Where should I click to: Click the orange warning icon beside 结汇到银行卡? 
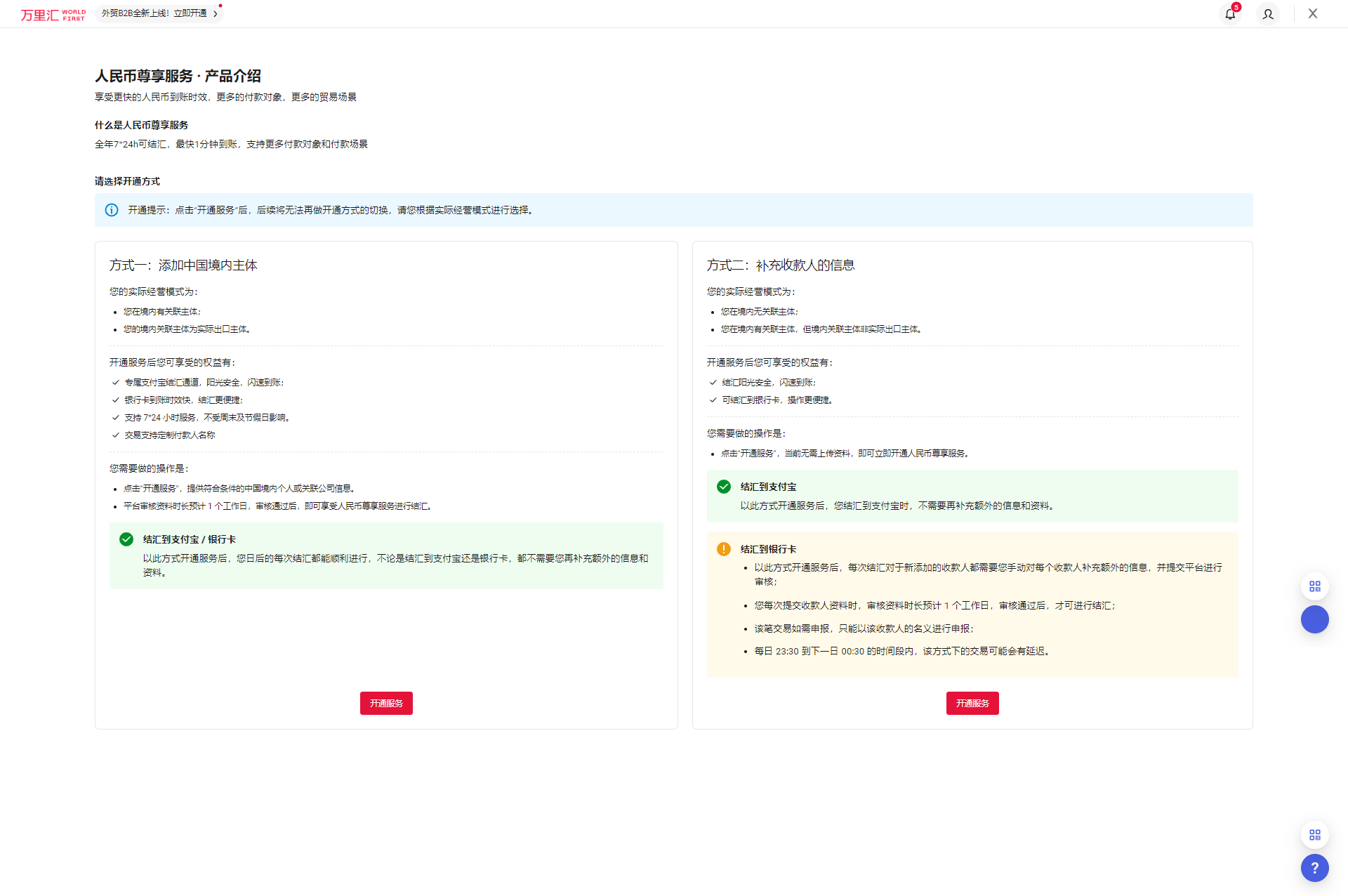[x=723, y=549]
